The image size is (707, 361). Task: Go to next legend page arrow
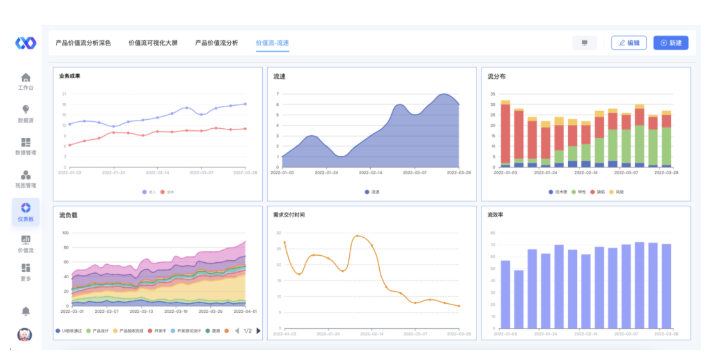(x=258, y=331)
